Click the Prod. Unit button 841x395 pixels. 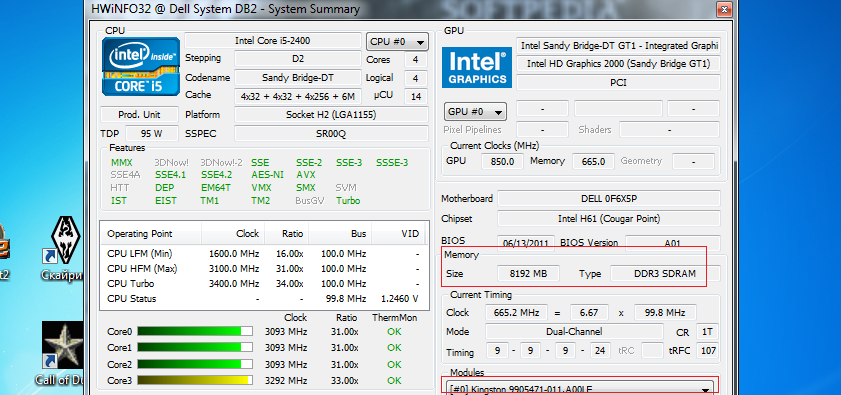point(139,114)
